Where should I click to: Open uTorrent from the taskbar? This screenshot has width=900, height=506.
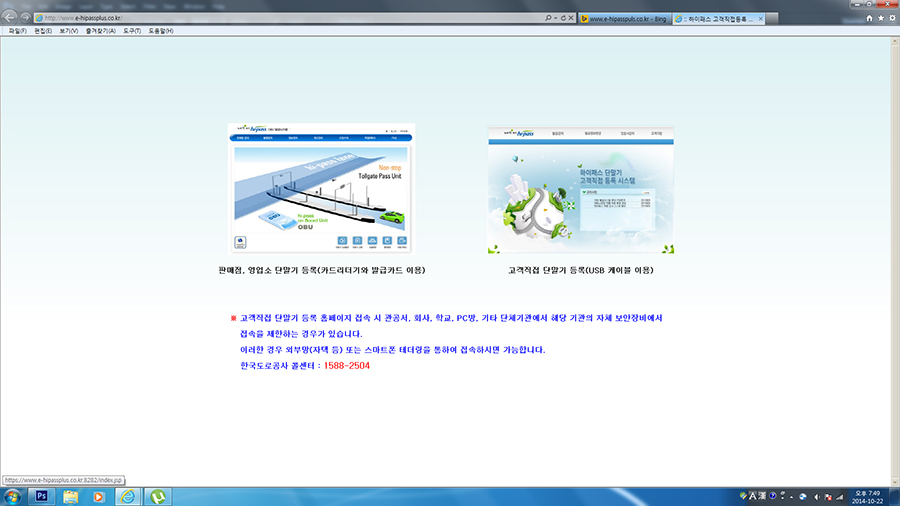pyautogui.click(x=157, y=495)
